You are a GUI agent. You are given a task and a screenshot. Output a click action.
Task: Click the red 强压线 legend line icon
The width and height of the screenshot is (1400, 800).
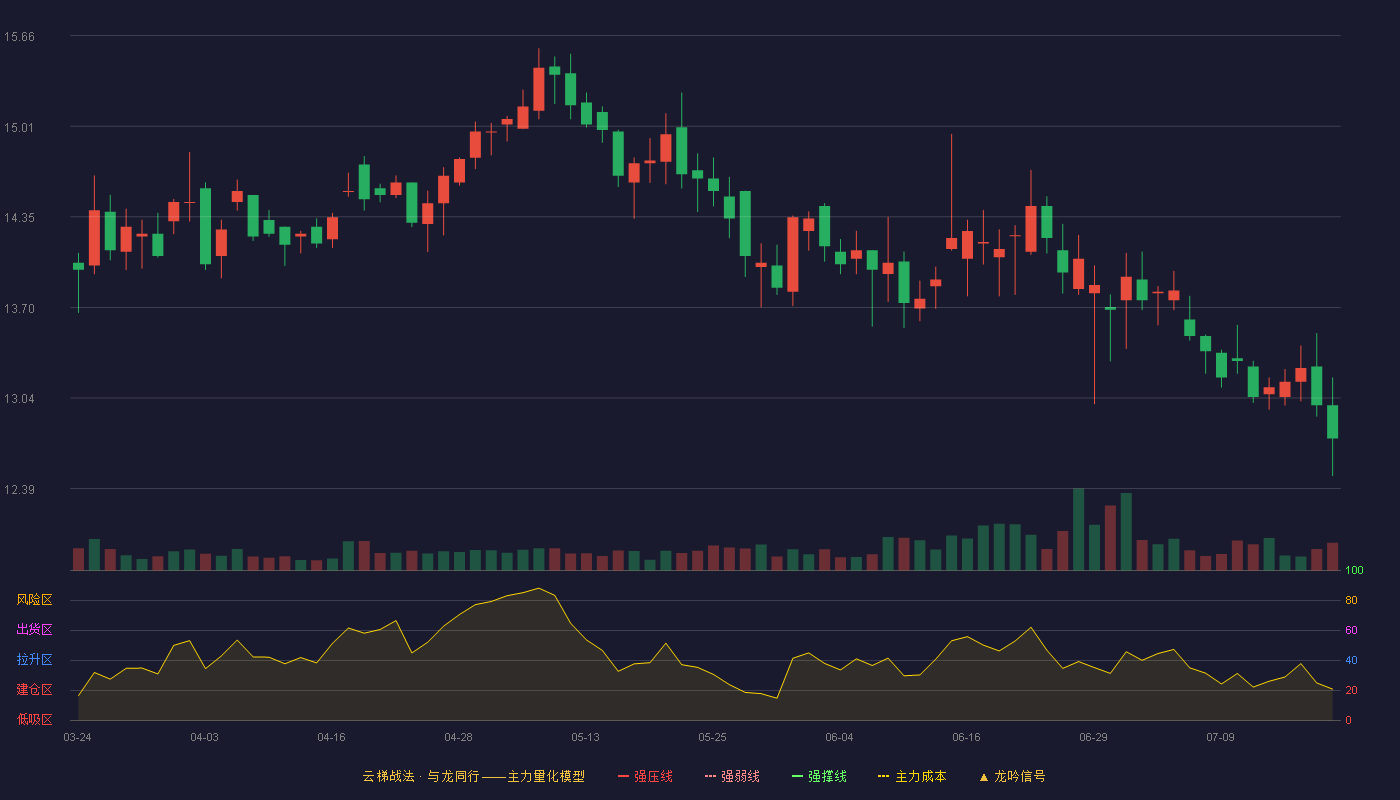624,776
